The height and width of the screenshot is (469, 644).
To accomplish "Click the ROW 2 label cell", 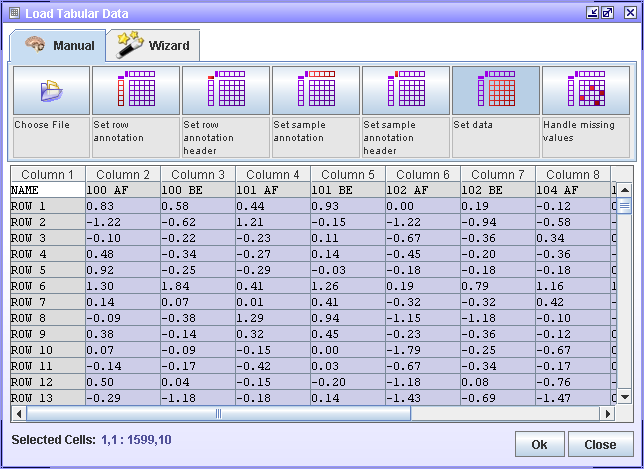I will click(48, 222).
